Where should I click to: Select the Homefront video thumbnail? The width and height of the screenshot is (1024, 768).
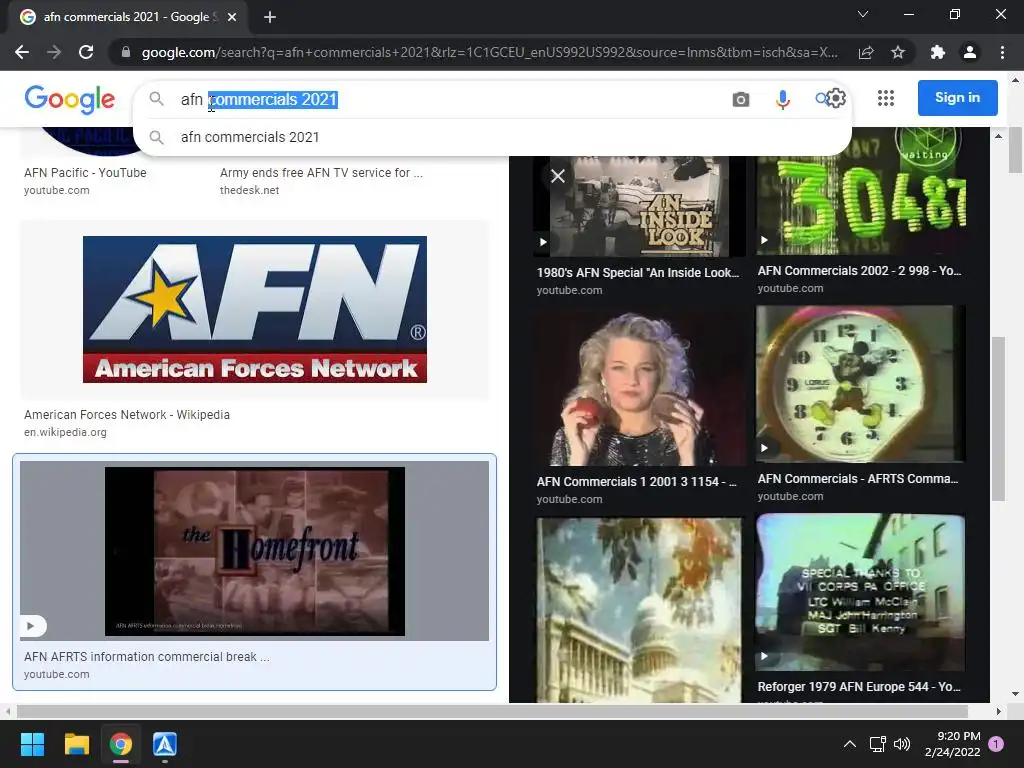(x=255, y=551)
